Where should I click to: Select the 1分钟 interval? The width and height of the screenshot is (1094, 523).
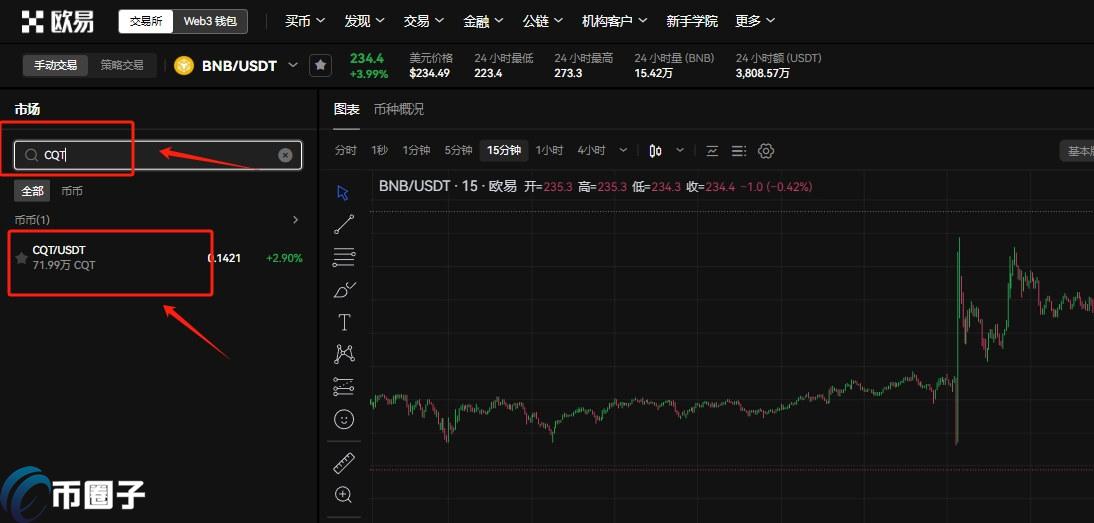tap(416, 151)
